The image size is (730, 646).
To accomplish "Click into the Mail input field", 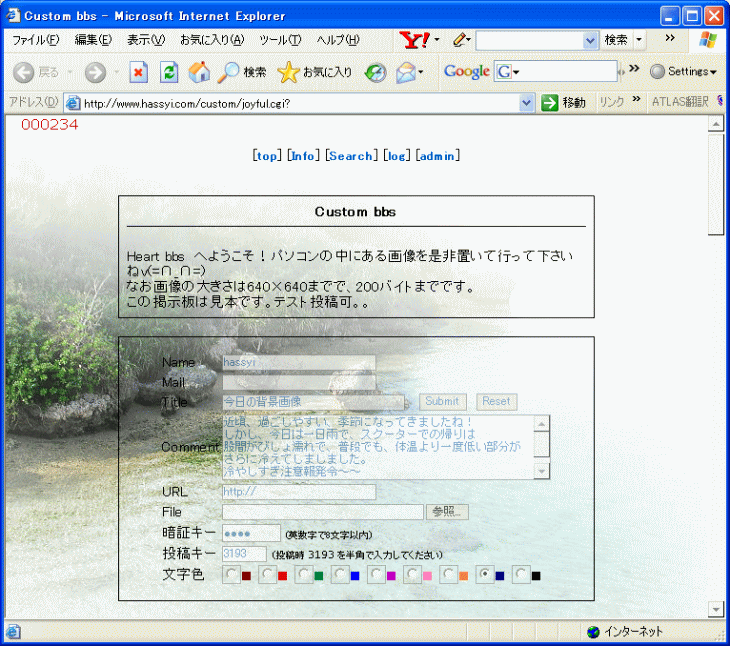I will pos(298,382).
